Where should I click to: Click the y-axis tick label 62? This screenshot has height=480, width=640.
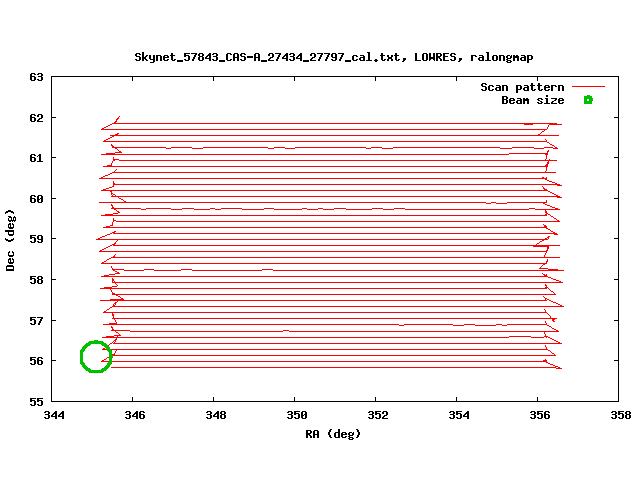tap(36, 118)
